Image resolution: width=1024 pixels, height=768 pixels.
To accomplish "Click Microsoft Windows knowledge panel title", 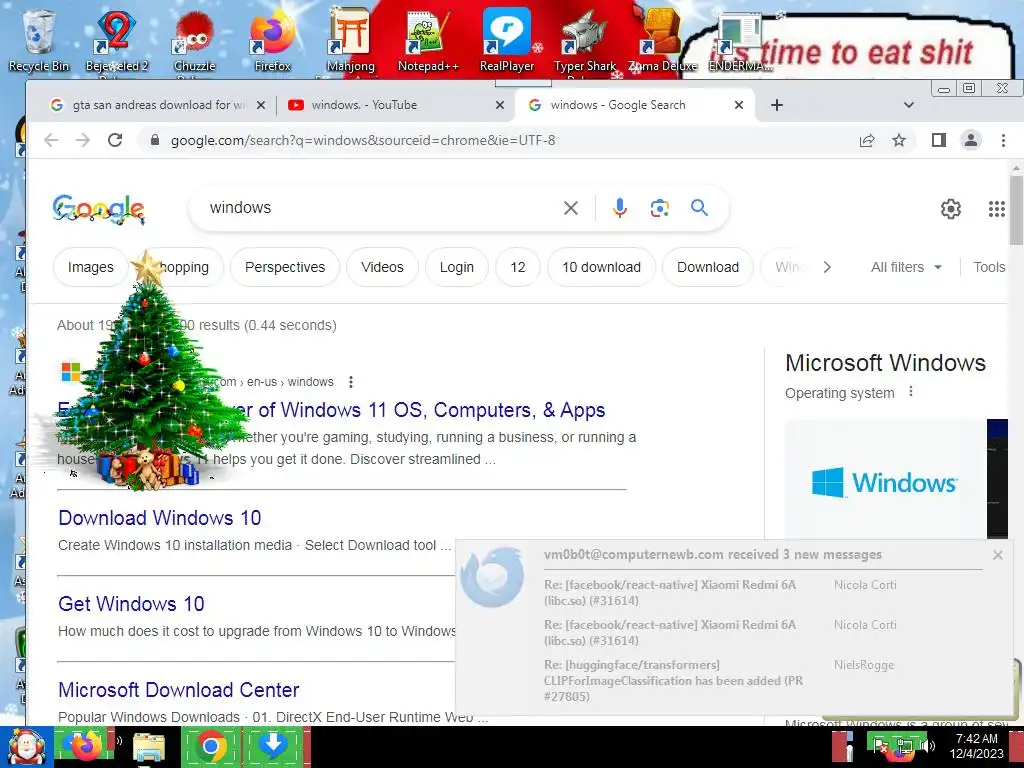I will 885,363.
